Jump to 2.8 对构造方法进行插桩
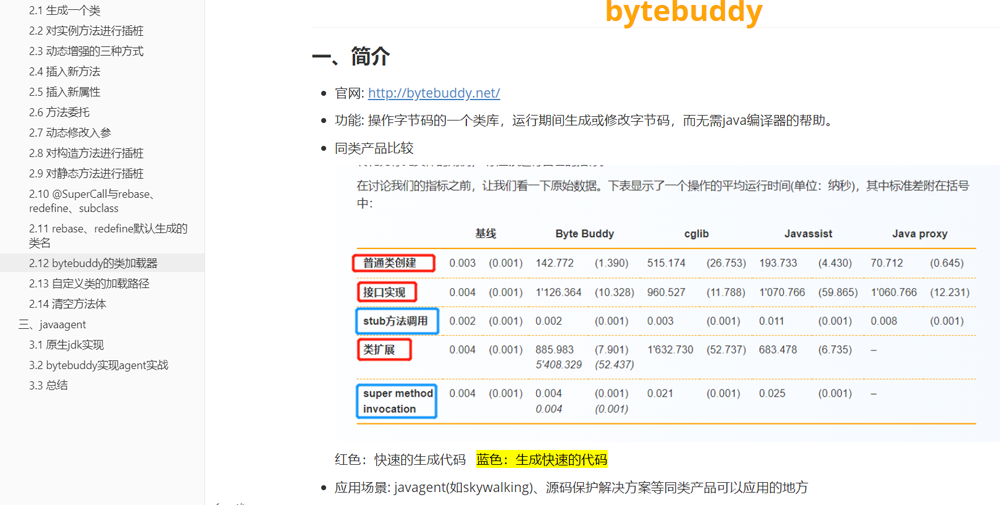This screenshot has height=505, width=1000. pos(86,154)
